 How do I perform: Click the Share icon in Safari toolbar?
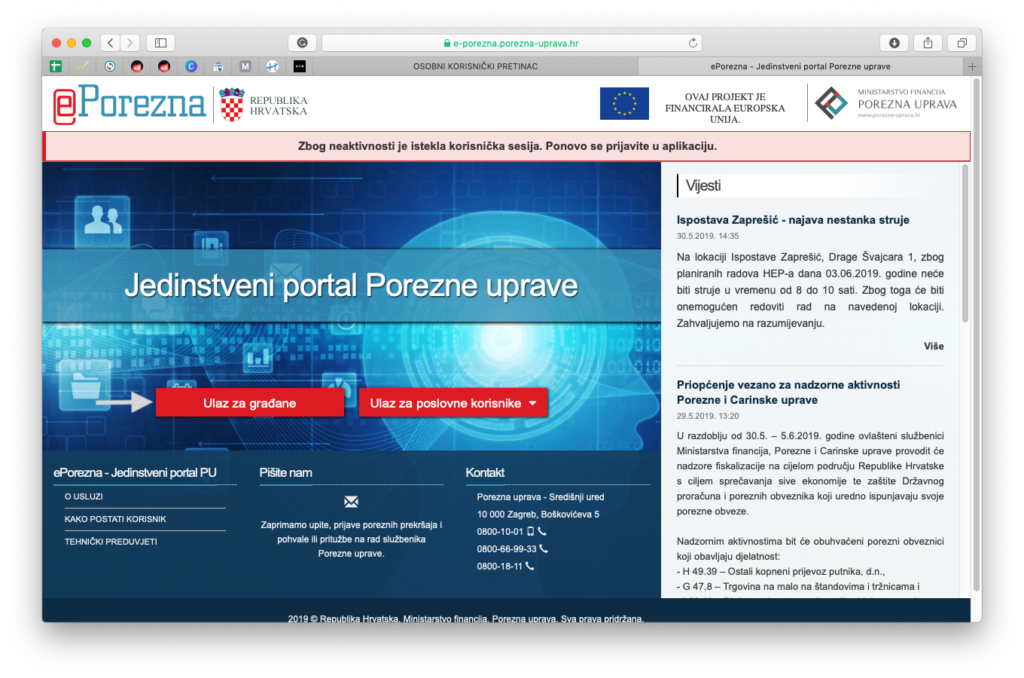coord(927,43)
